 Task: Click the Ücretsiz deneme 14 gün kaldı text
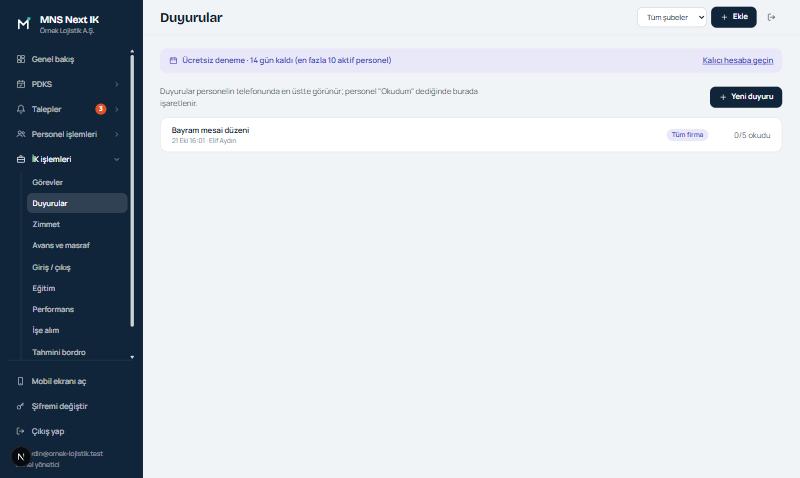pyautogui.click(x=287, y=60)
